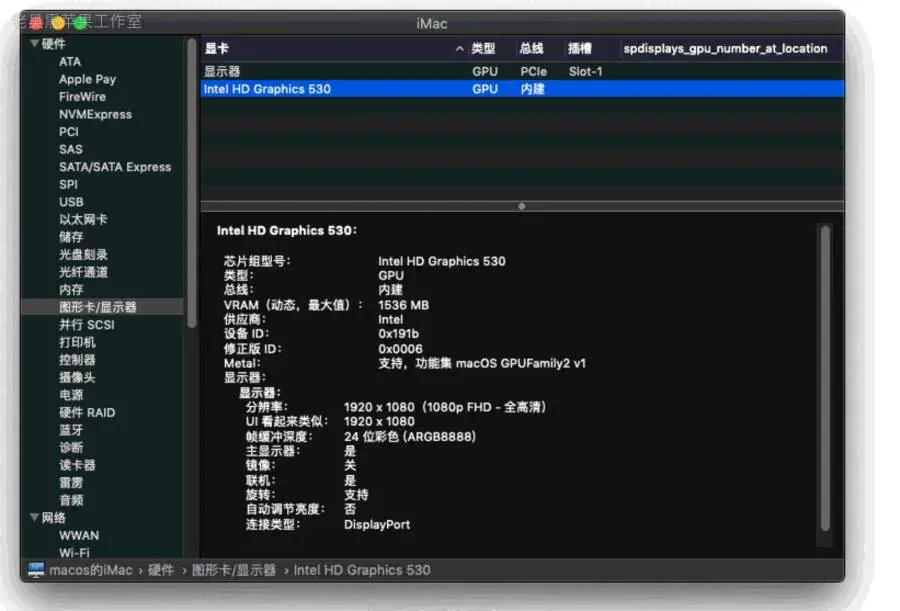Open the 蓝牙 entry
Viewport: 900px width, 611px height.
[71, 430]
